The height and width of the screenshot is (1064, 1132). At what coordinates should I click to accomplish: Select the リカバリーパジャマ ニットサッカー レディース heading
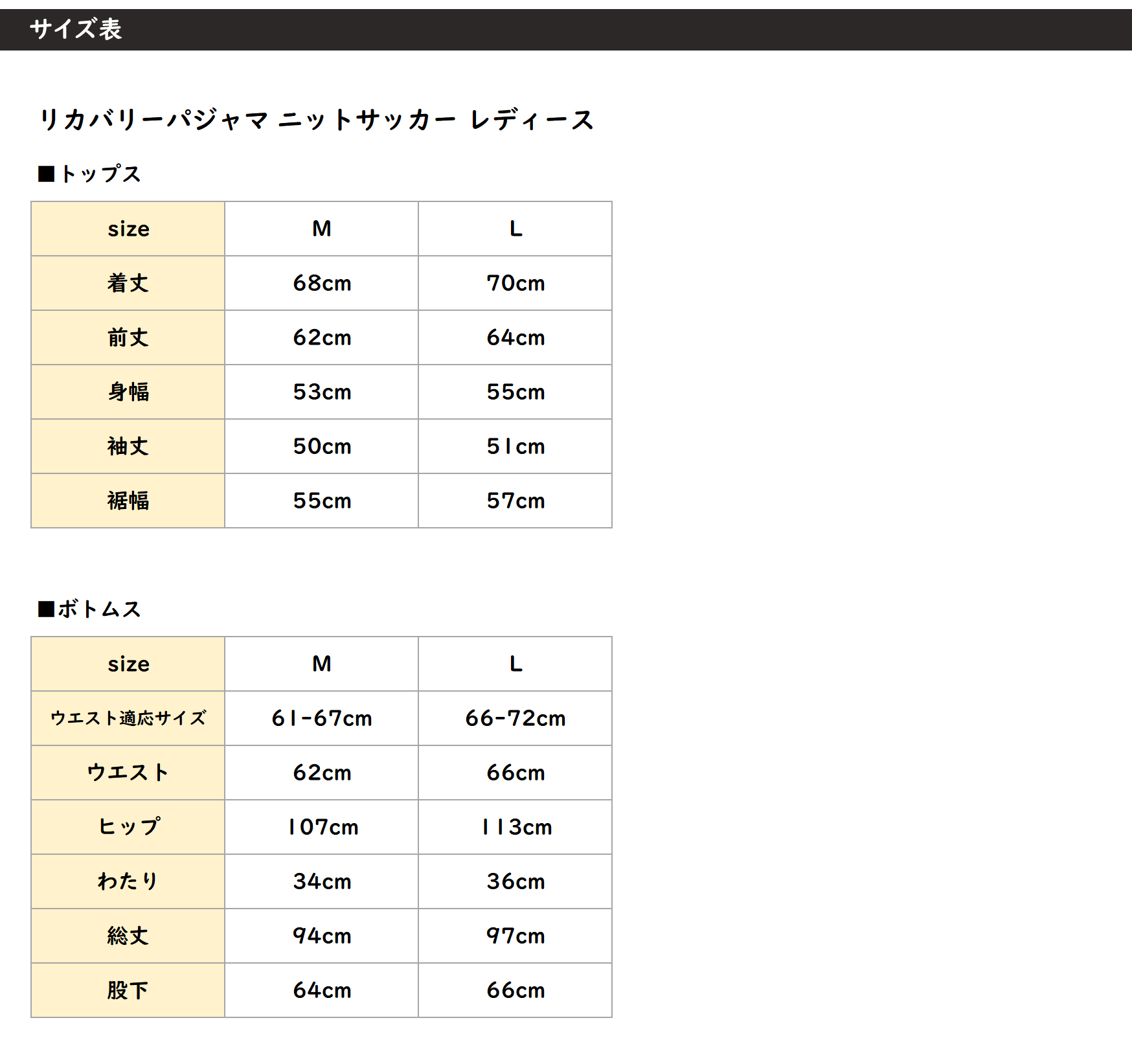click(316, 120)
